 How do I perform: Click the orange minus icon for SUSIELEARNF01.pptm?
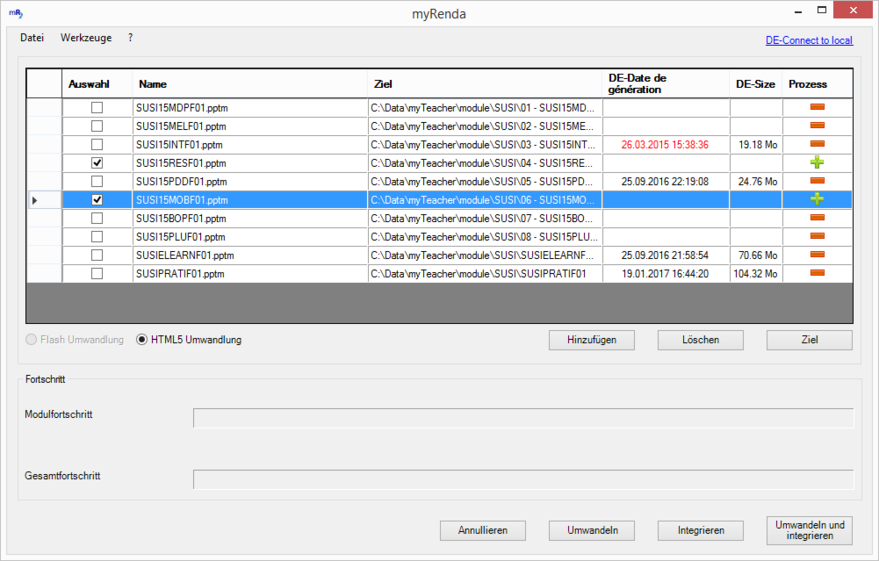click(816, 255)
